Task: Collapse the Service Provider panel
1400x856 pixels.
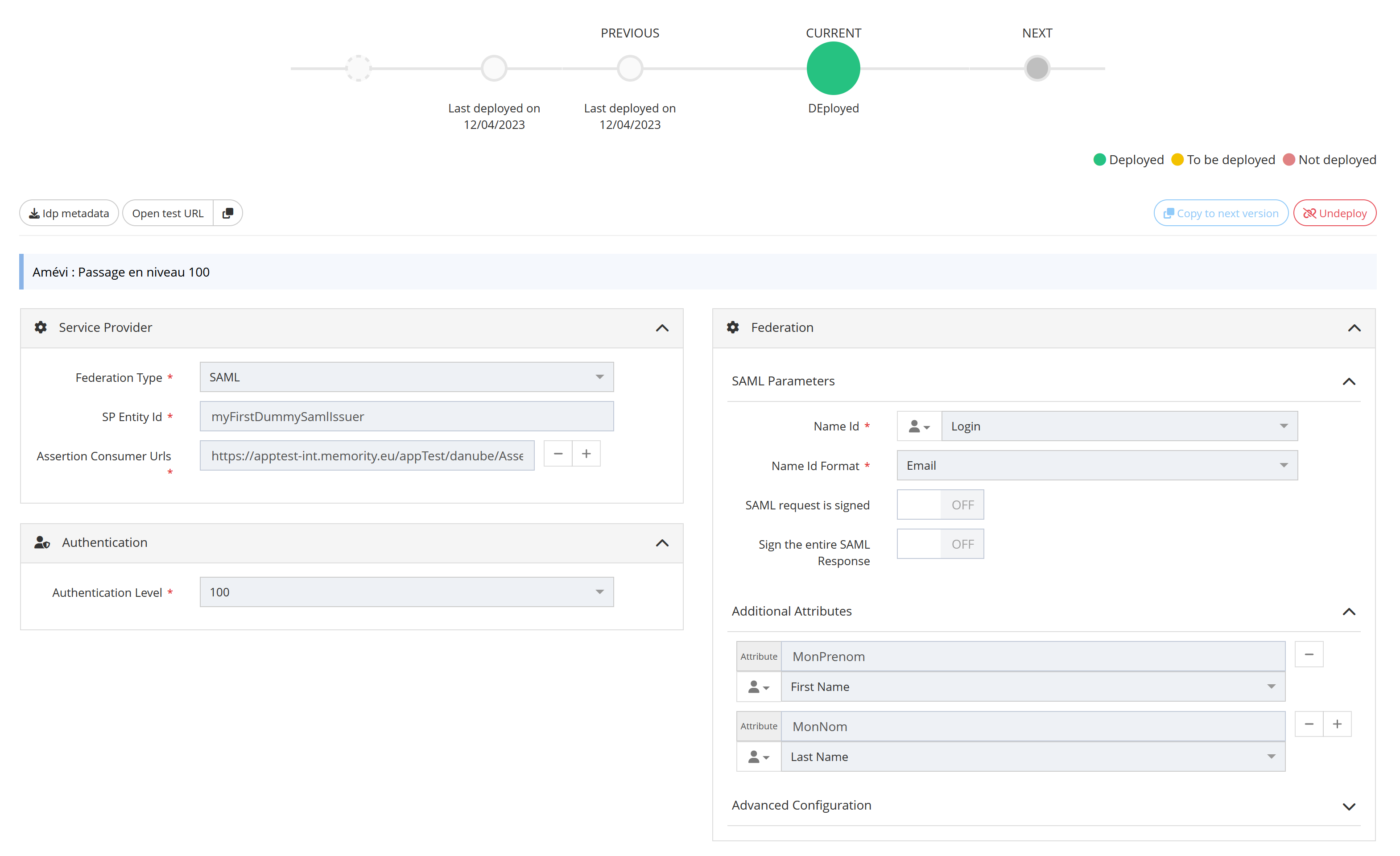Action: pos(662,328)
